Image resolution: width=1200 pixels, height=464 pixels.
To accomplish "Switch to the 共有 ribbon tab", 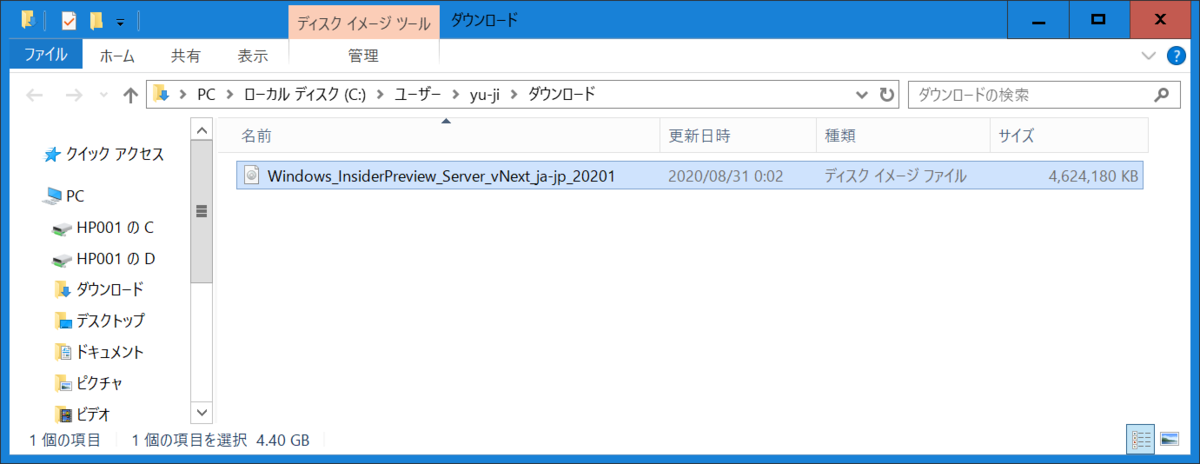I will click(x=185, y=56).
